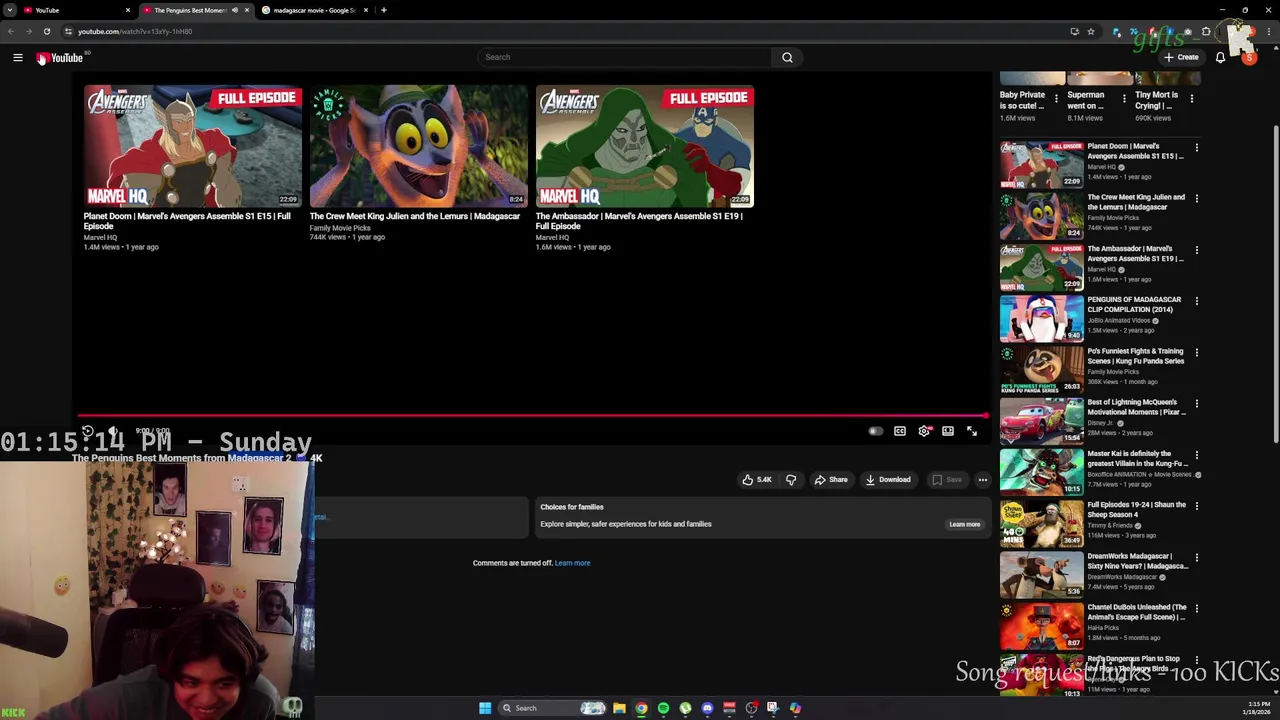Open The Ambassador end screen video thumbnail
The height and width of the screenshot is (720, 1280).
pos(644,146)
